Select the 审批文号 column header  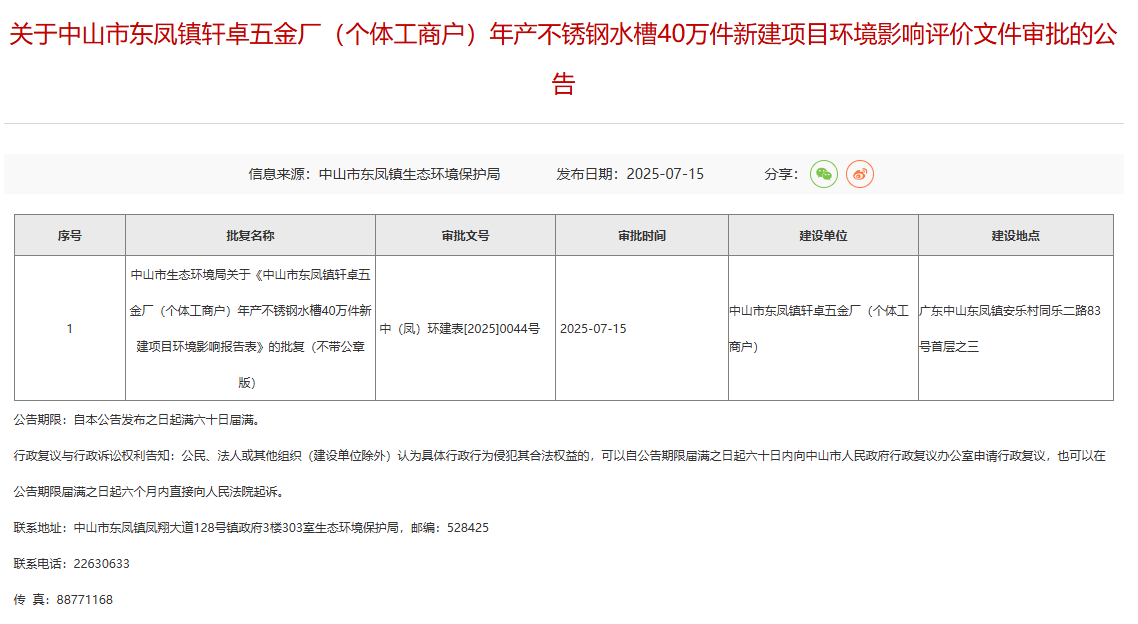[x=465, y=236]
